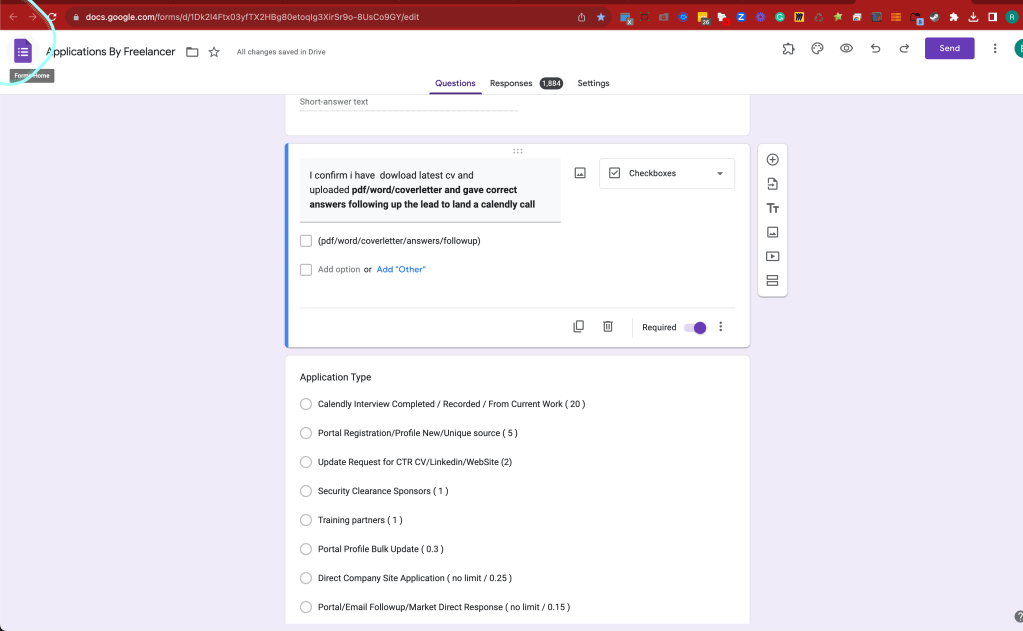Open browser downloads icon
The image size is (1023, 631).
(973, 17)
